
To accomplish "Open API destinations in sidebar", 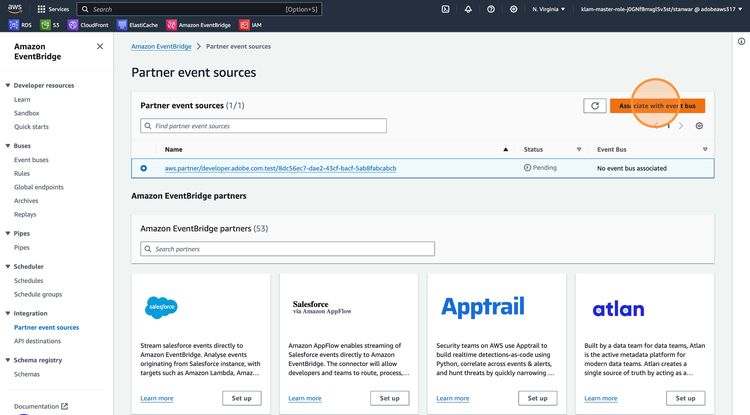I will 37,341.
